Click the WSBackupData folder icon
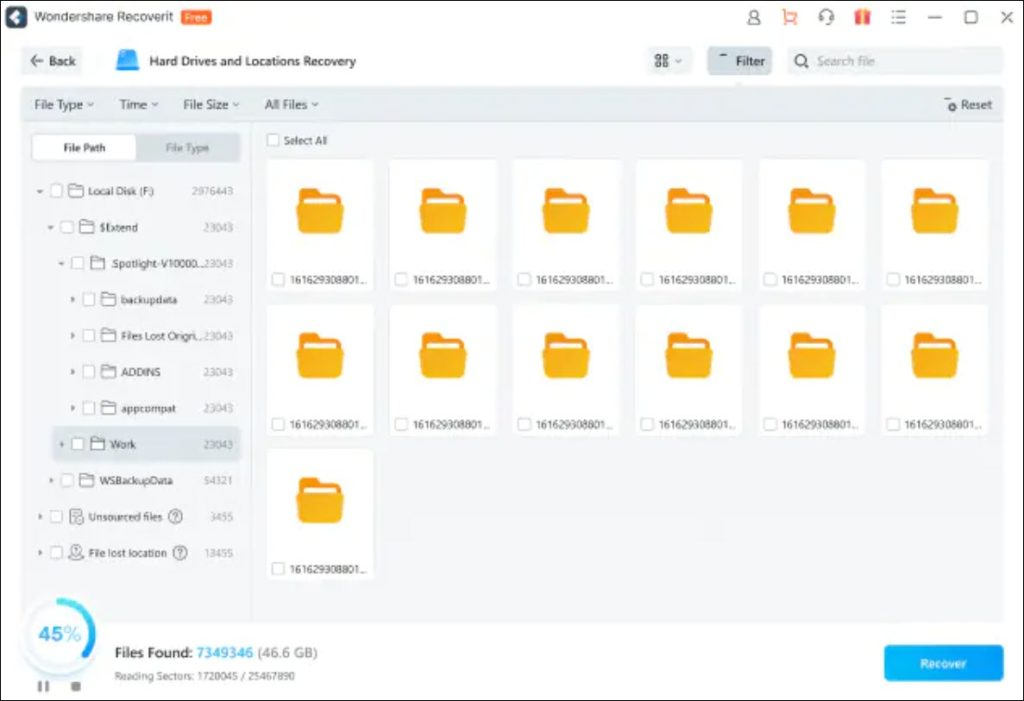The height and width of the screenshot is (701, 1024). point(87,480)
